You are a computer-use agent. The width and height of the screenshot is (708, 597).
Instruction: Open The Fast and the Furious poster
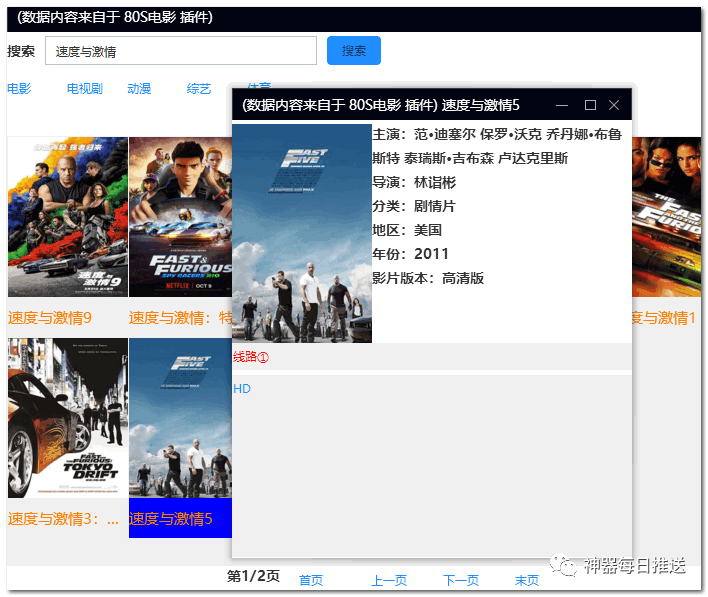666,217
